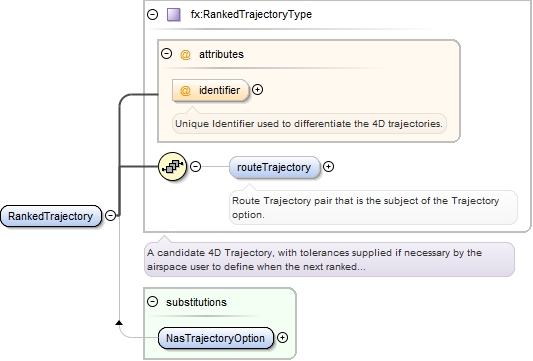Select the NasTrajectoryOption element node
This screenshot has width=533, height=361.
tap(216, 338)
